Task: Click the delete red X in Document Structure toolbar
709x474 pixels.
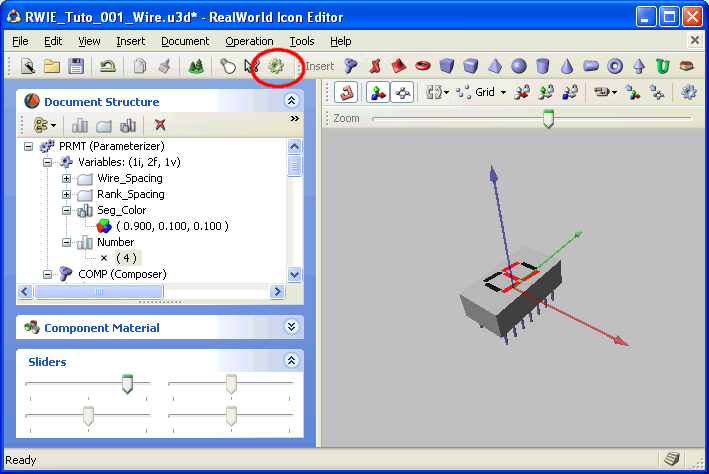Action: point(160,125)
